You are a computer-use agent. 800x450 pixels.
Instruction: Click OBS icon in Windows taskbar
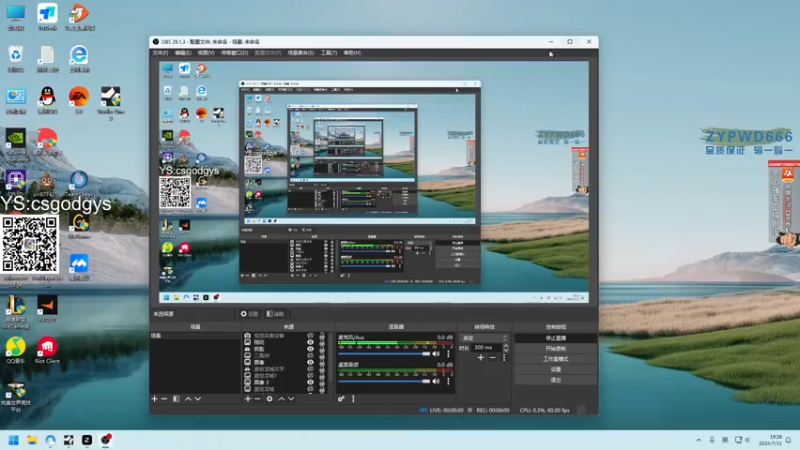tap(106, 440)
